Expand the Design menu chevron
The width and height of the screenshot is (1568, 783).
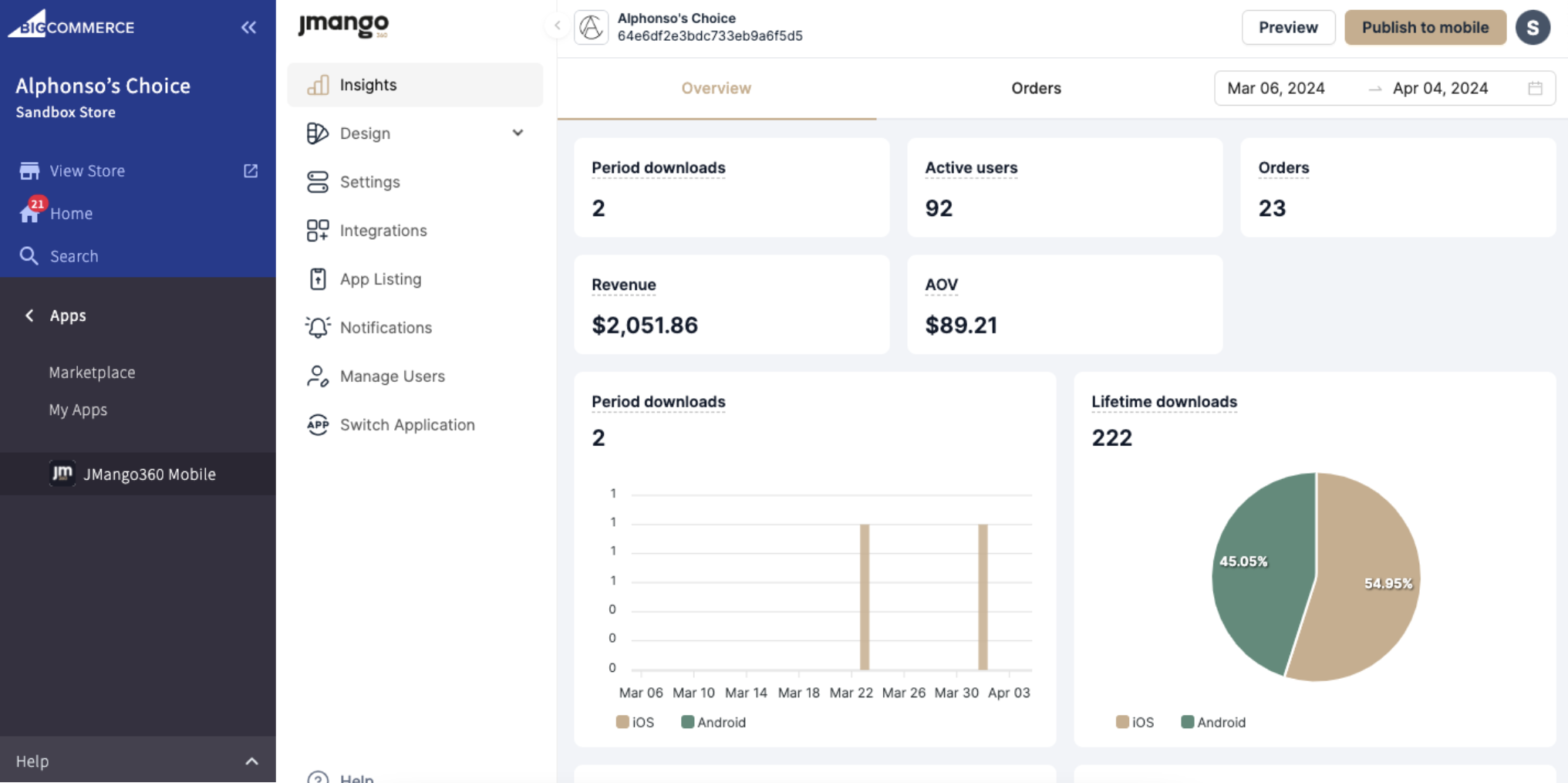coord(518,133)
